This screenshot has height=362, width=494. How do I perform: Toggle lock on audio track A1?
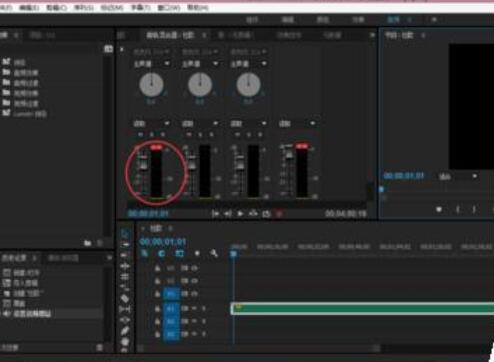point(158,309)
